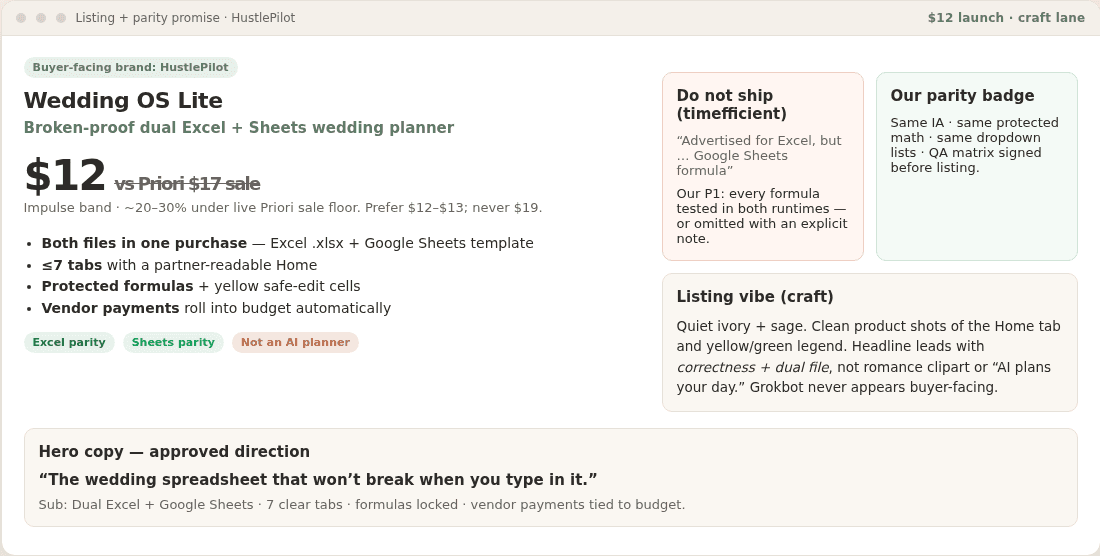
Task: Click the 'Sub: Dual Excel + Google Sheets' line
Action: [x=361, y=505]
